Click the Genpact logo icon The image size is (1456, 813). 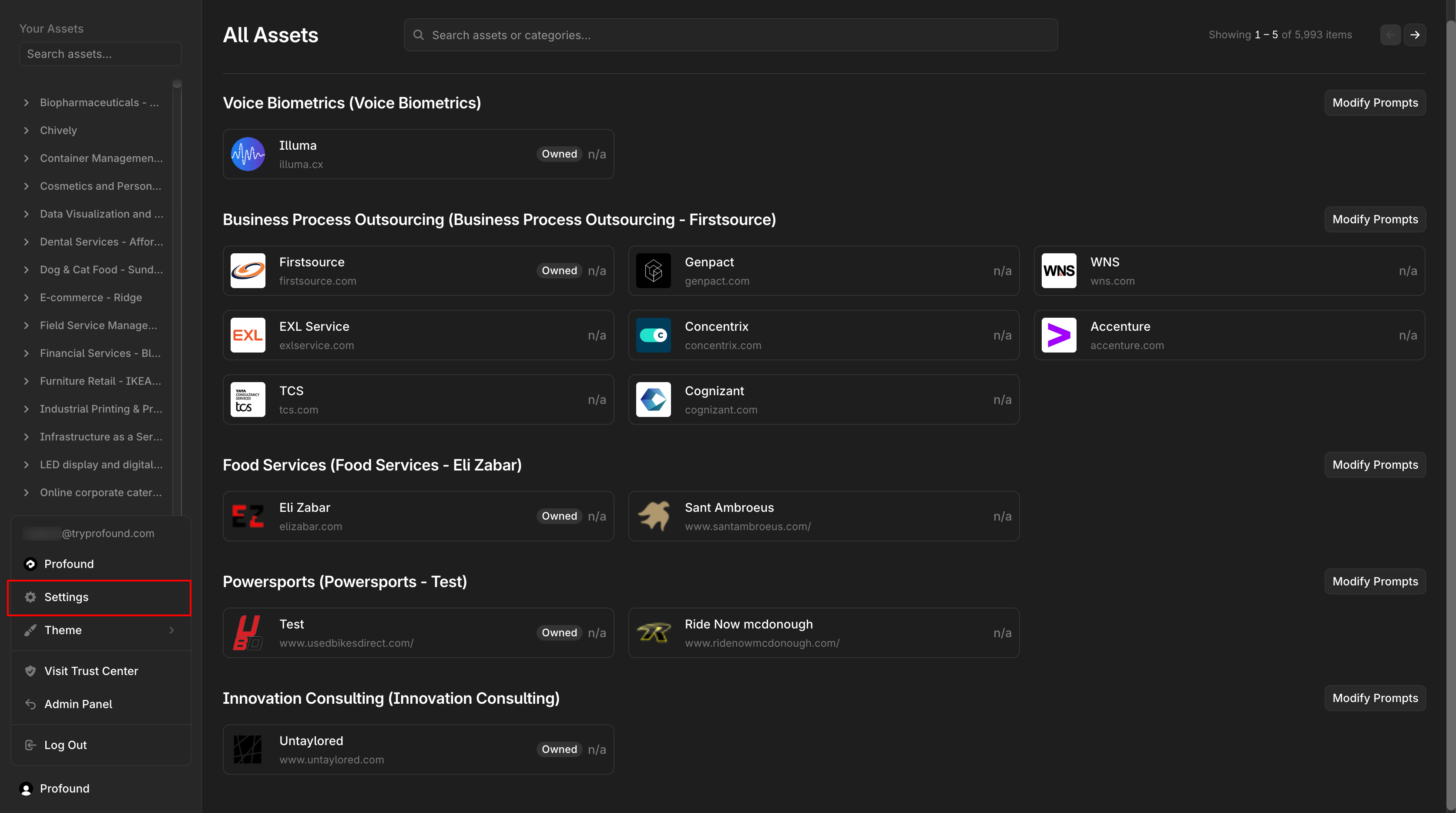pyautogui.click(x=654, y=271)
